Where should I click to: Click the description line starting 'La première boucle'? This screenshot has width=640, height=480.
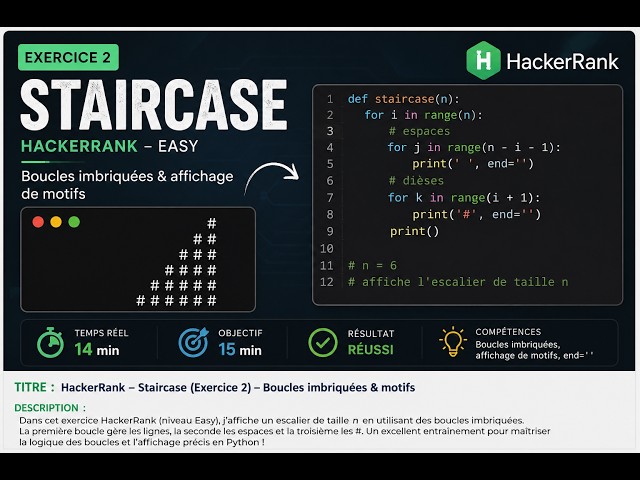284,431
